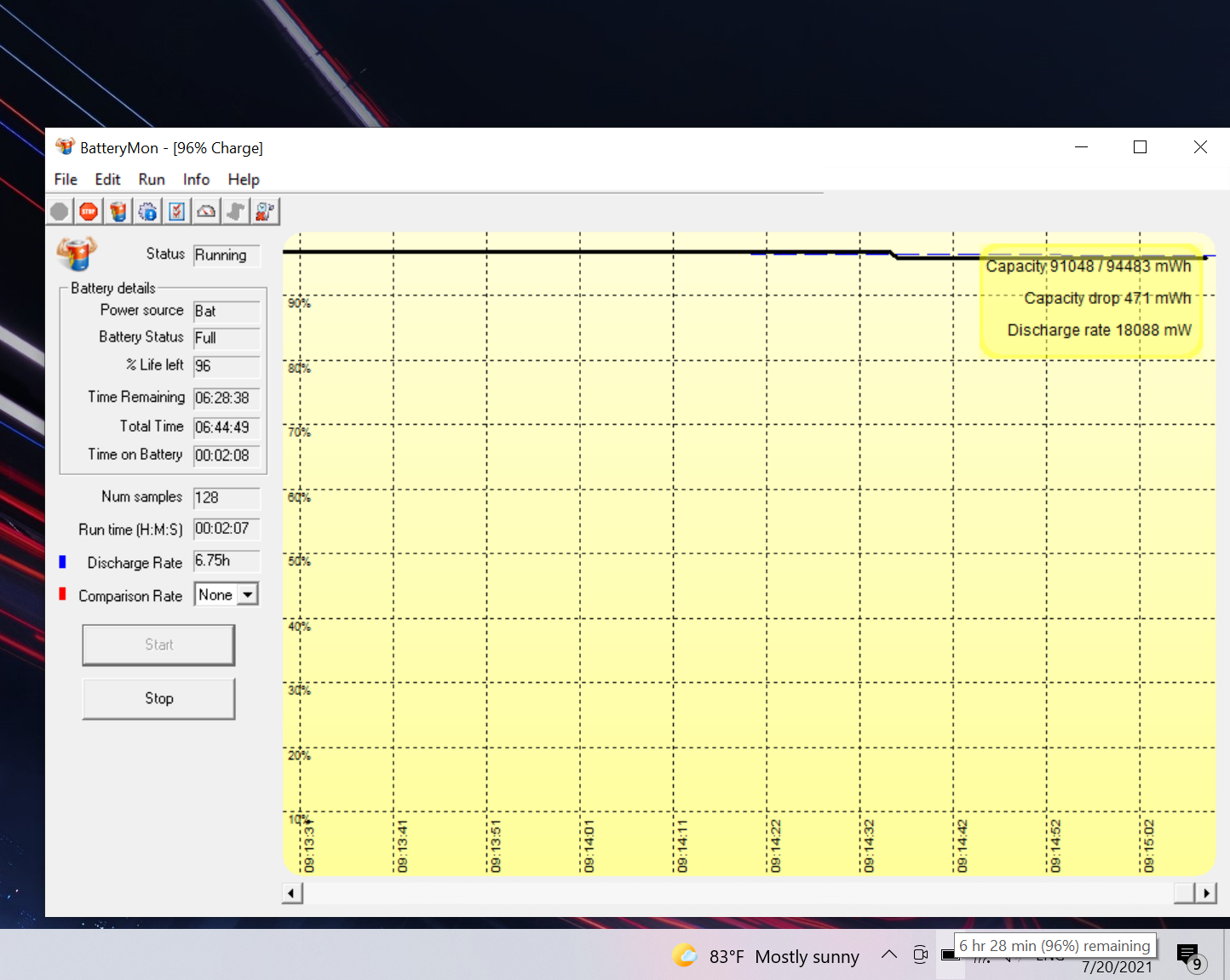Click the Run time value 00:02:07
Image resolution: width=1230 pixels, height=980 pixels.
click(227, 529)
